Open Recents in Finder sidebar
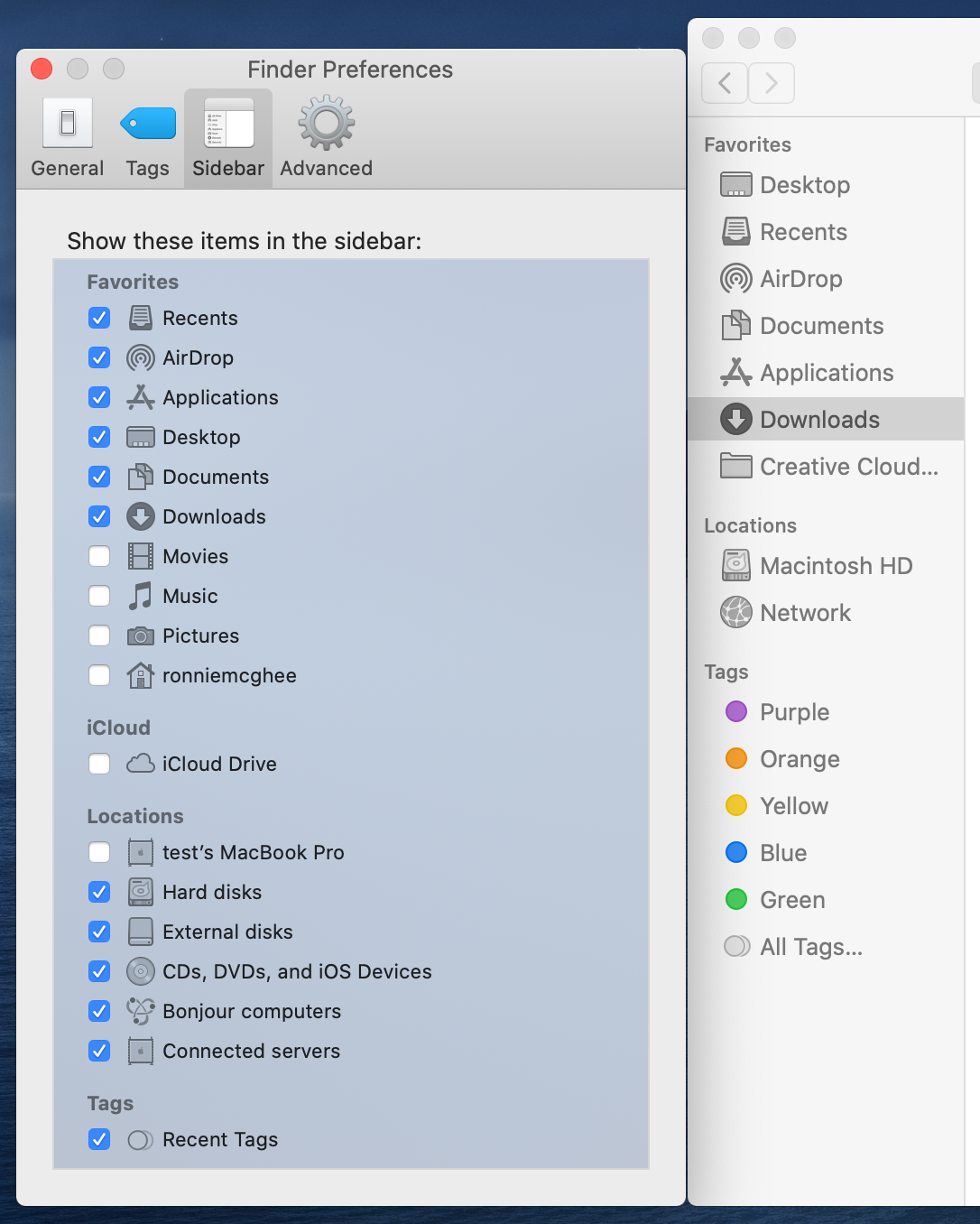Screen dimensions: 980x1224 [826, 232]
